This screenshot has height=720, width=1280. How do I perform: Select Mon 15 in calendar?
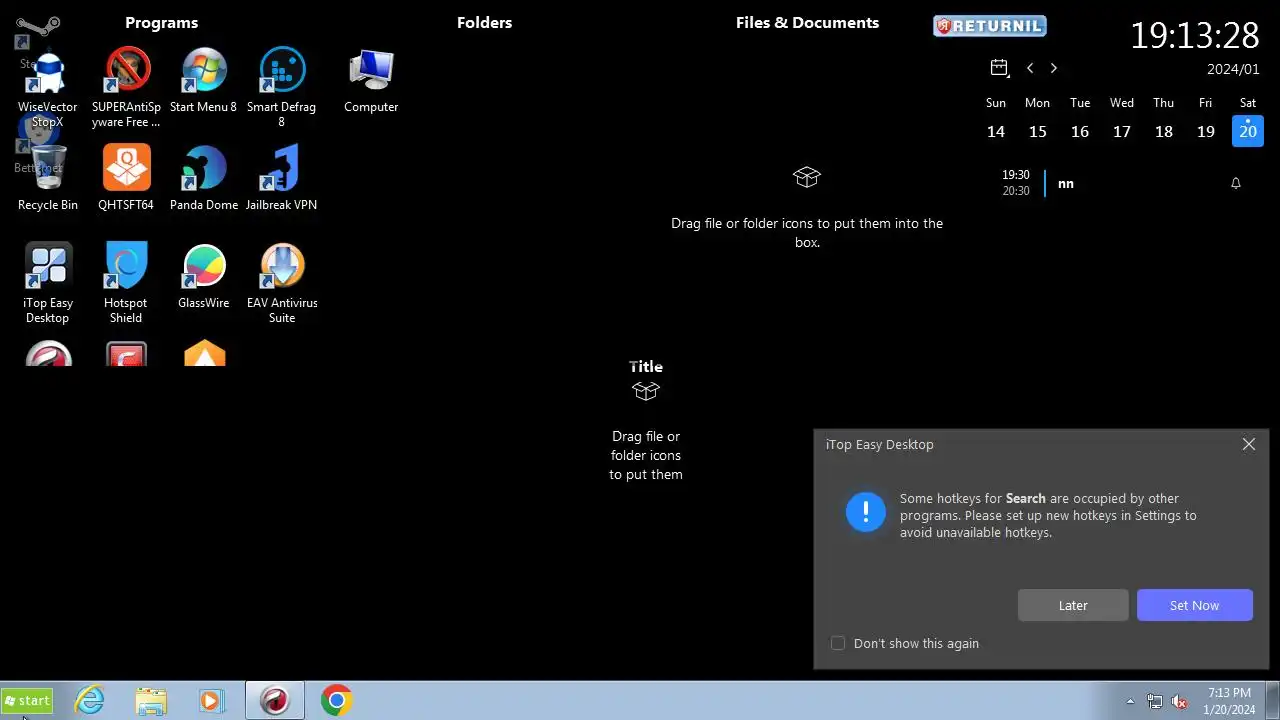(x=1038, y=131)
